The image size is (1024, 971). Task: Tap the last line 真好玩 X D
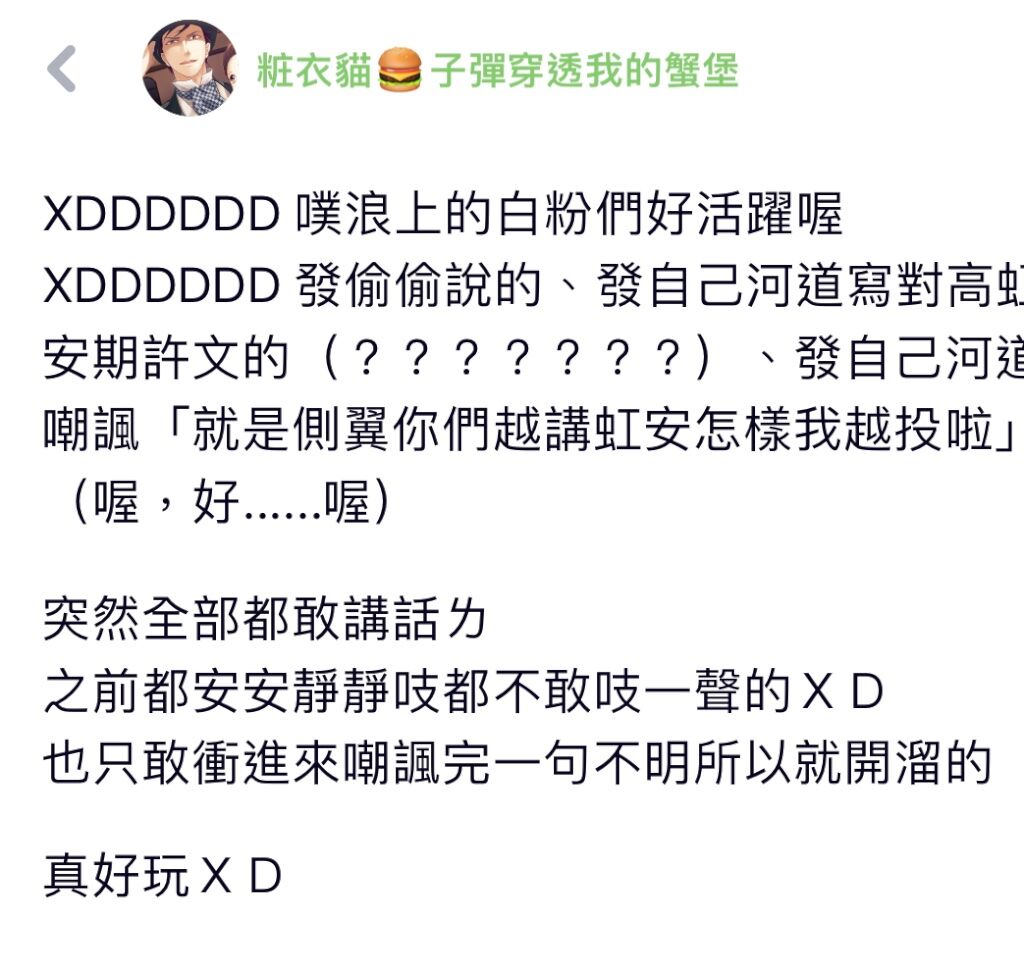163,875
